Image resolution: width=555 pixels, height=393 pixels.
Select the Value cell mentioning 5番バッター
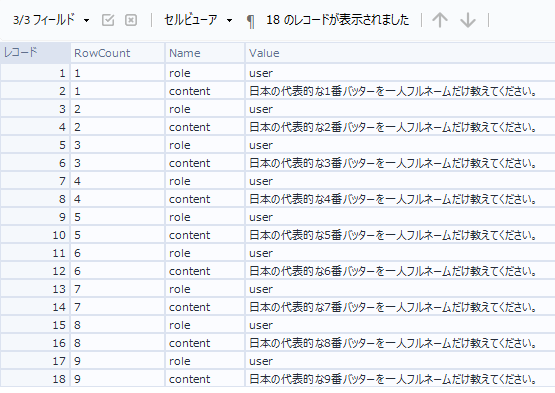(400, 235)
